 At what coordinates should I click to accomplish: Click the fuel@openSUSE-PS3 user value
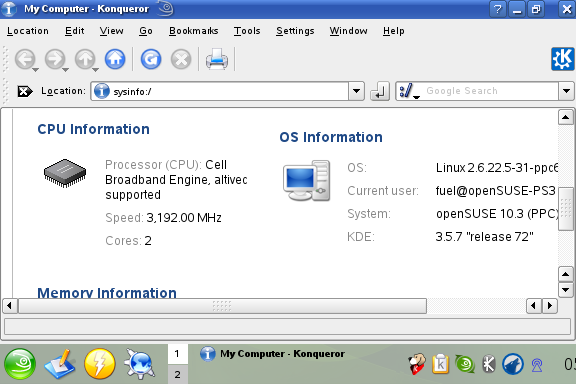[x=496, y=191]
